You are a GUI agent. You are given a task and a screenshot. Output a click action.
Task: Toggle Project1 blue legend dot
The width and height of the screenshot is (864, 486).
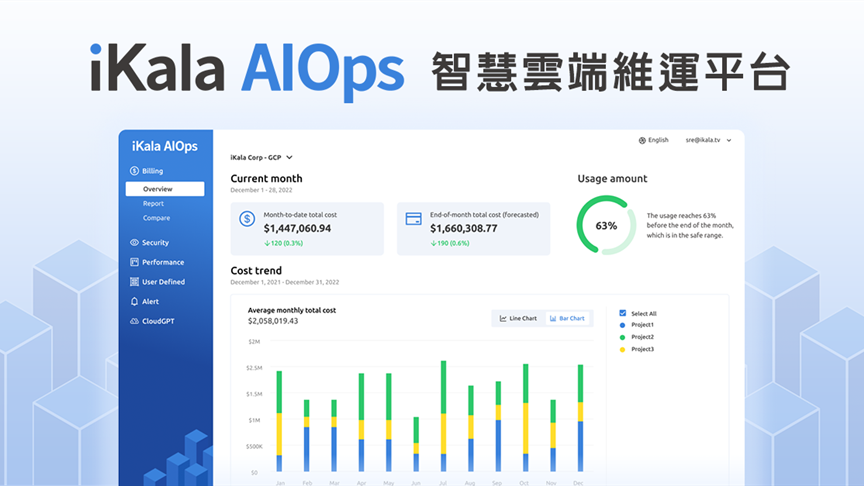tap(623, 325)
